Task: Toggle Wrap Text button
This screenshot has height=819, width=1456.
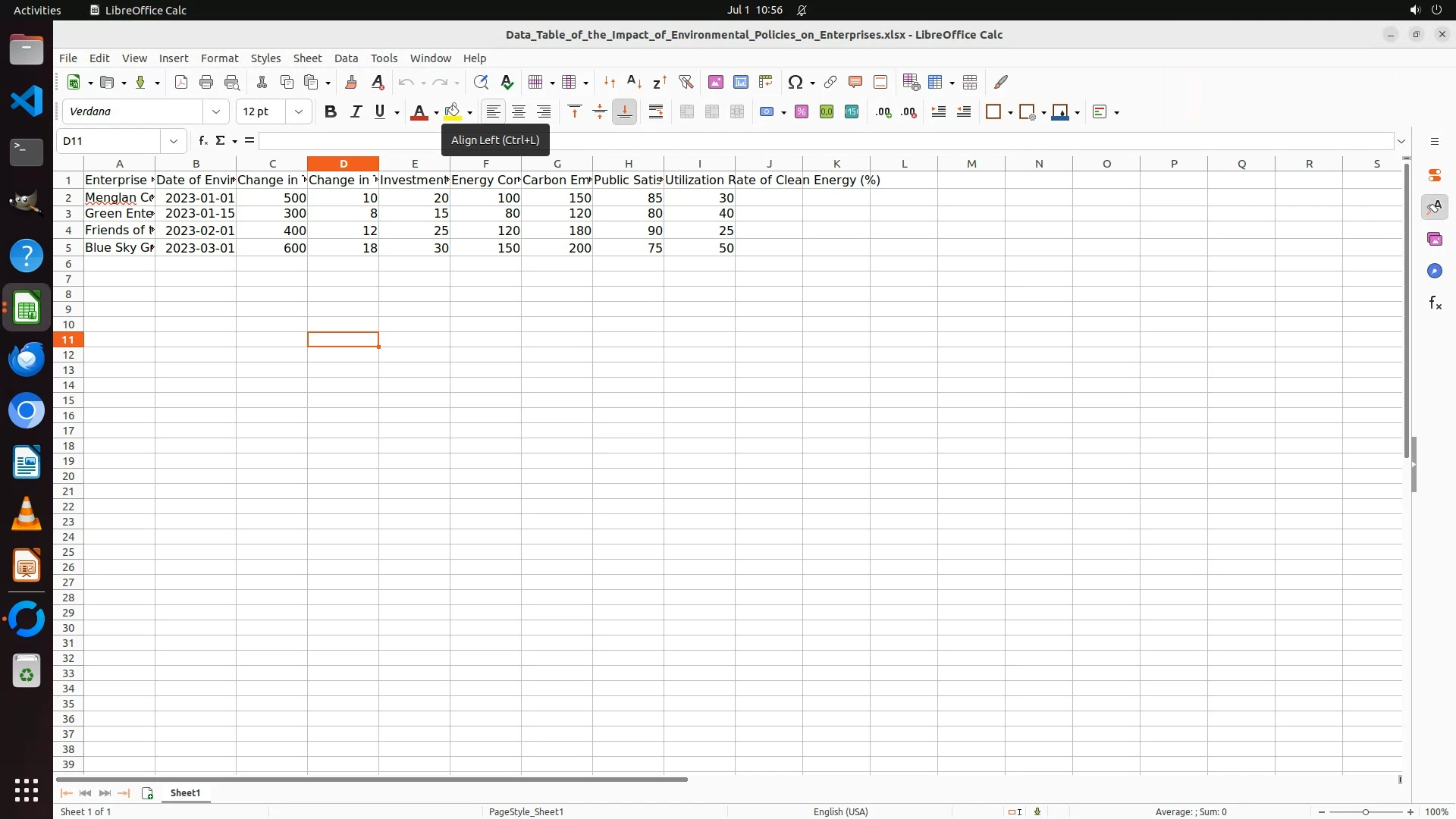Action: [x=656, y=112]
